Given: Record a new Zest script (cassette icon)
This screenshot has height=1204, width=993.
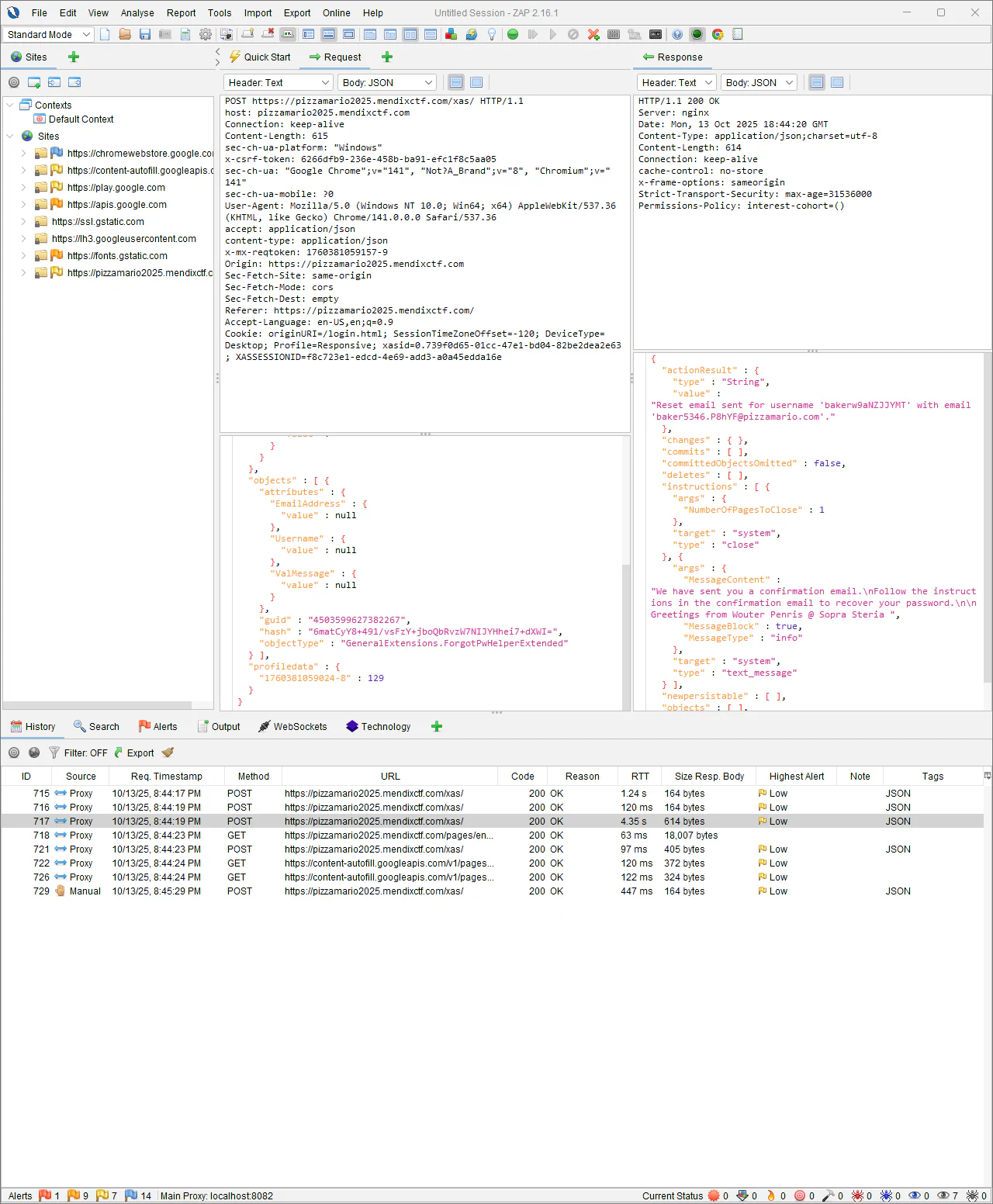Looking at the screenshot, I should click(x=656, y=34).
